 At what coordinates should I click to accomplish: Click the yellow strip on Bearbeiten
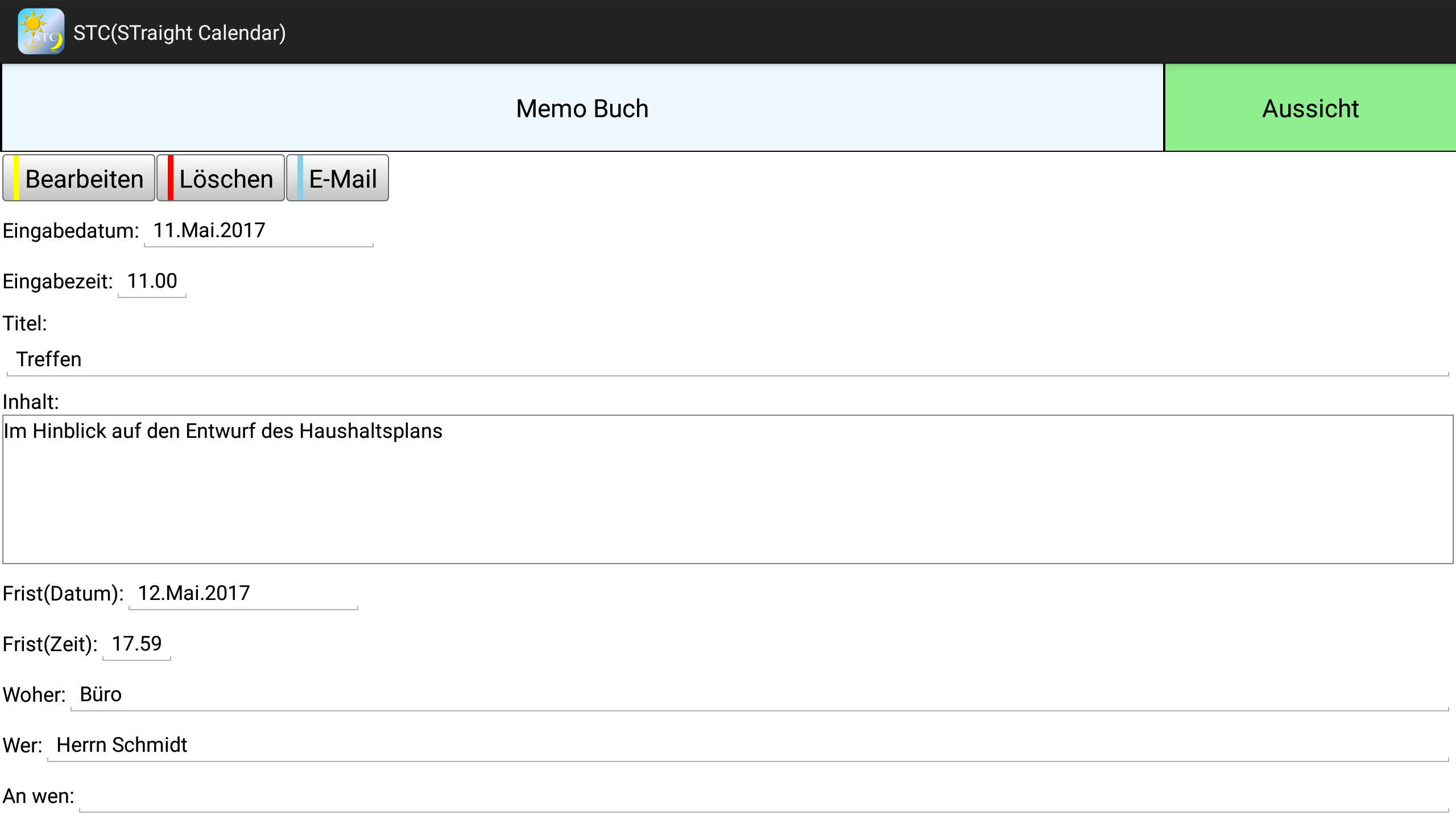(16, 178)
